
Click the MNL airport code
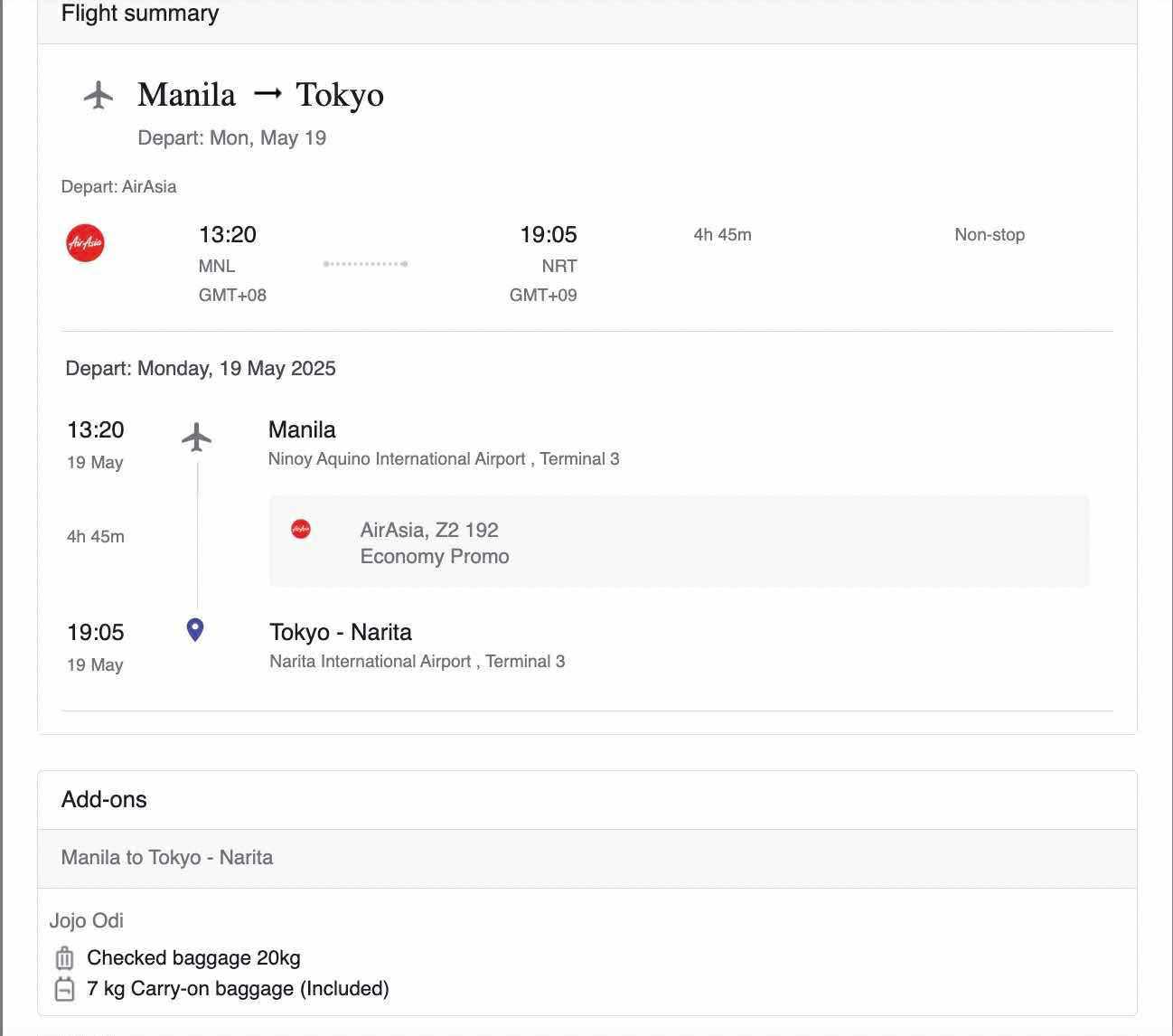(217, 267)
